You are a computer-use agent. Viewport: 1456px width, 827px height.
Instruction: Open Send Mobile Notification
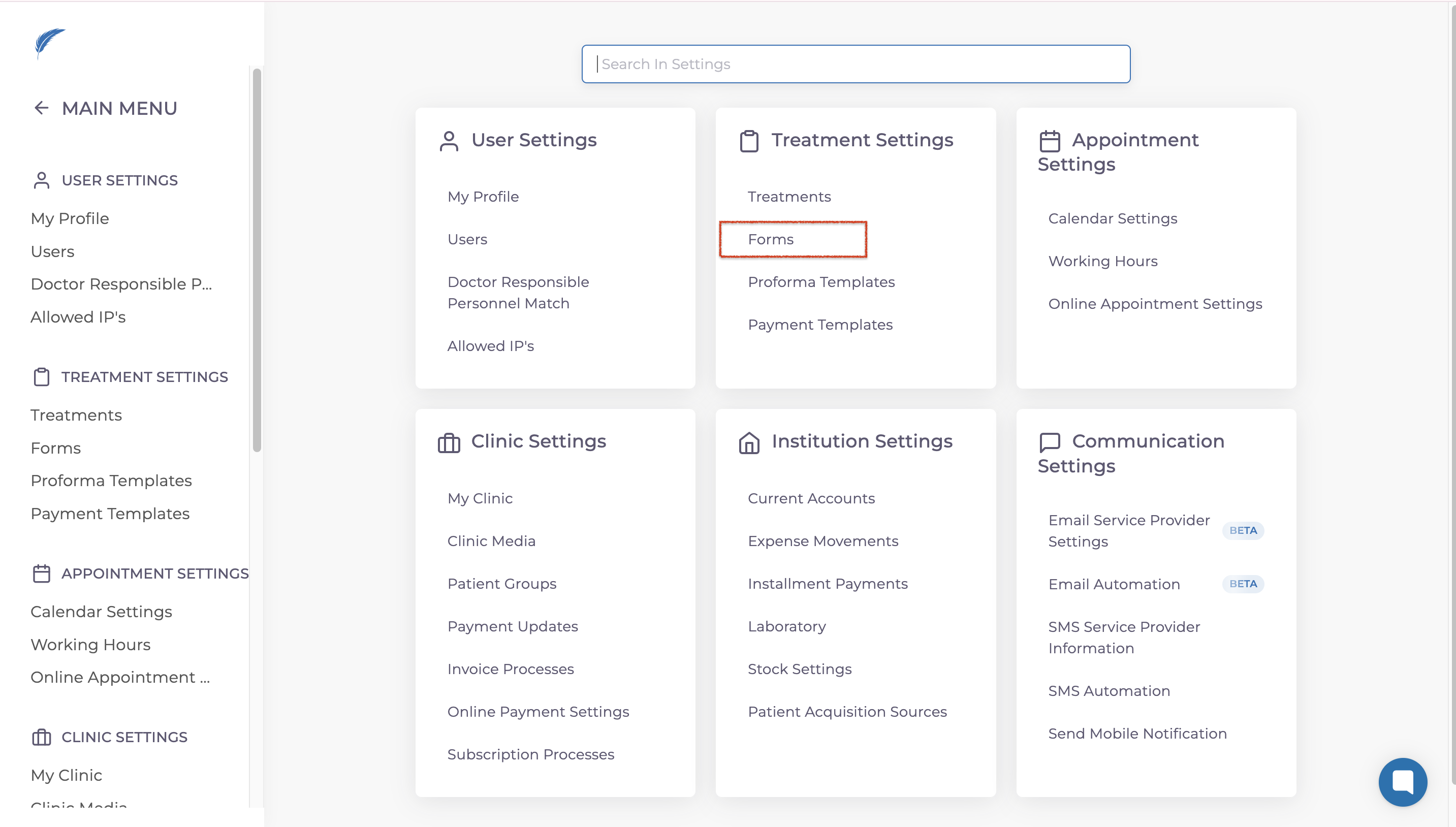point(1137,734)
